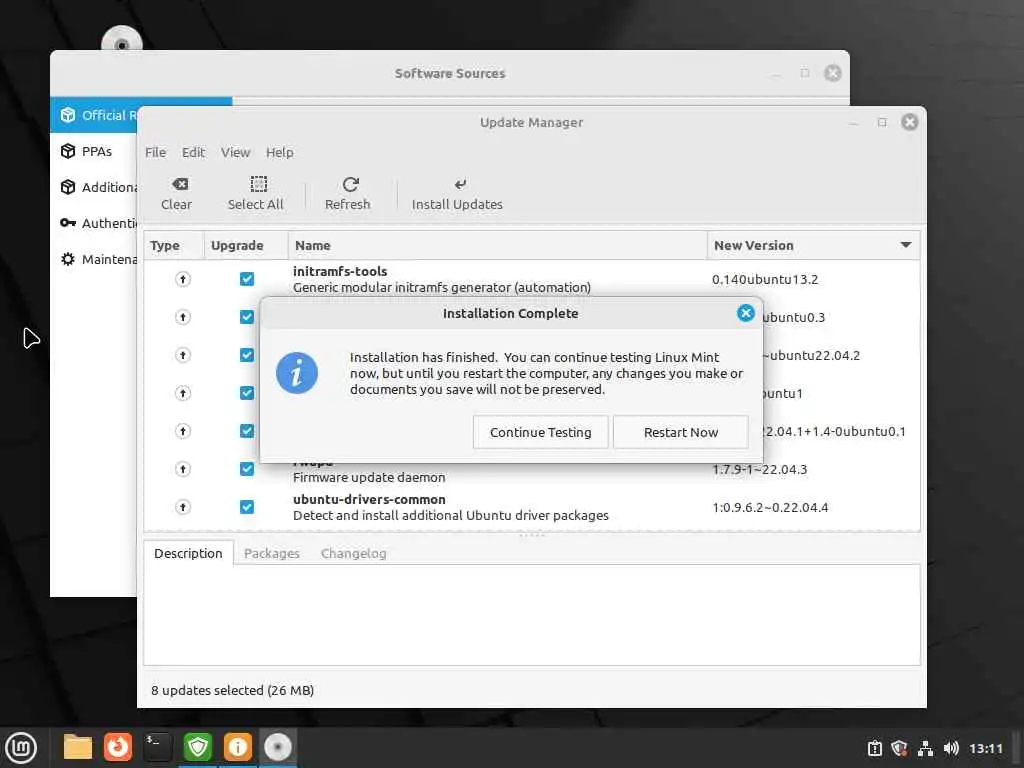Sort by the Name column header
The width and height of the screenshot is (1024, 768).
point(498,246)
